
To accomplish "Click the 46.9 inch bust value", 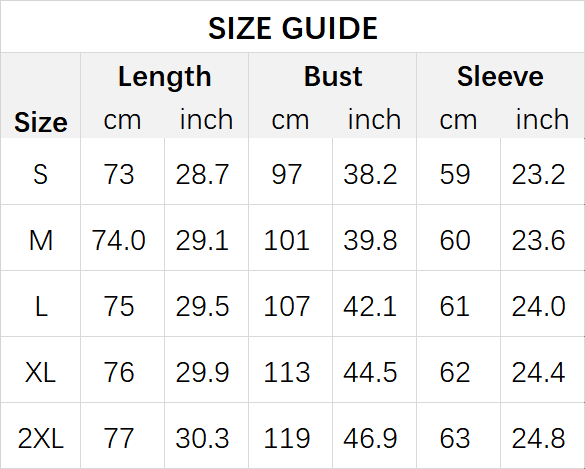I will coord(370,438).
